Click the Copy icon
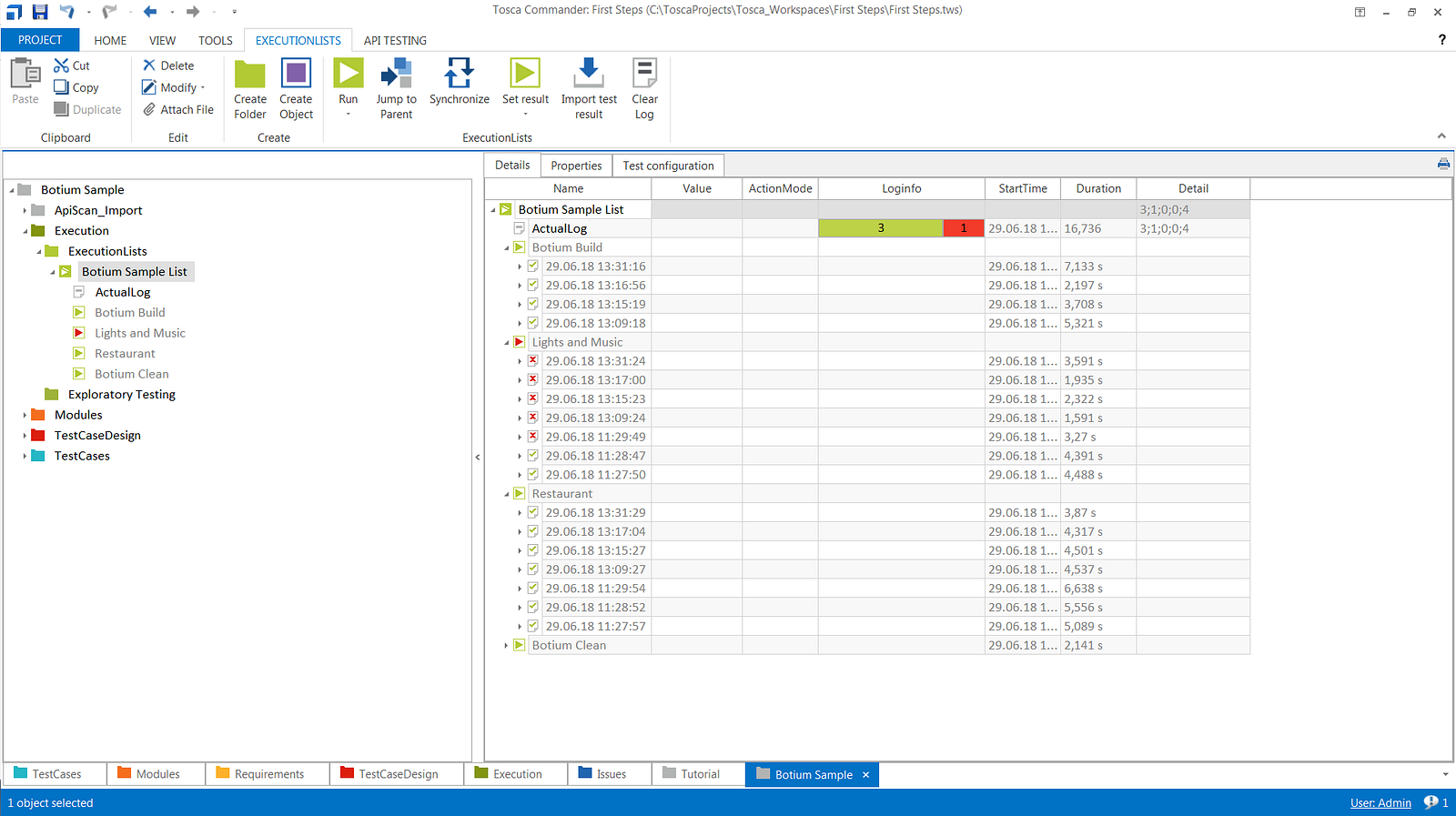Screen dimensions: 1456x816 point(61,87)
